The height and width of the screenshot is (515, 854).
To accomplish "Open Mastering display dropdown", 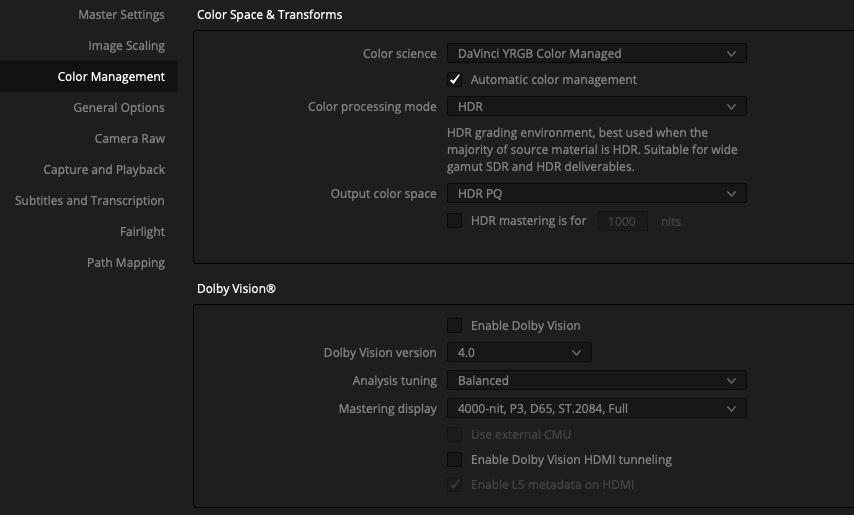I will (596, 408).
